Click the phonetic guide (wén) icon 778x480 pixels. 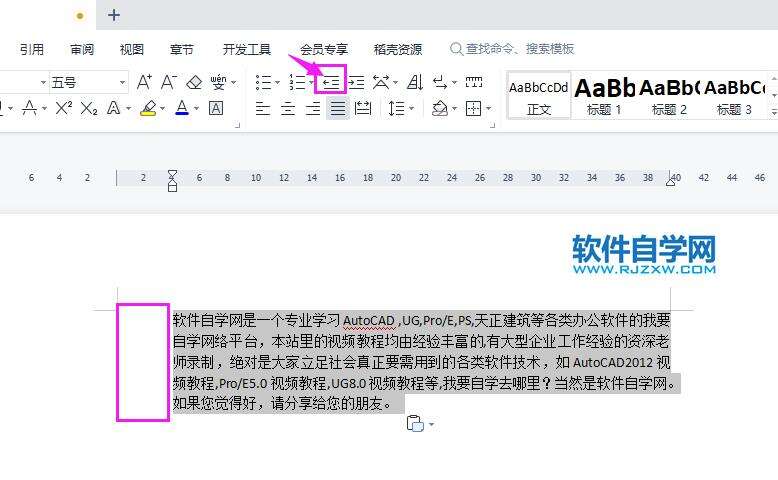[218, 82]
